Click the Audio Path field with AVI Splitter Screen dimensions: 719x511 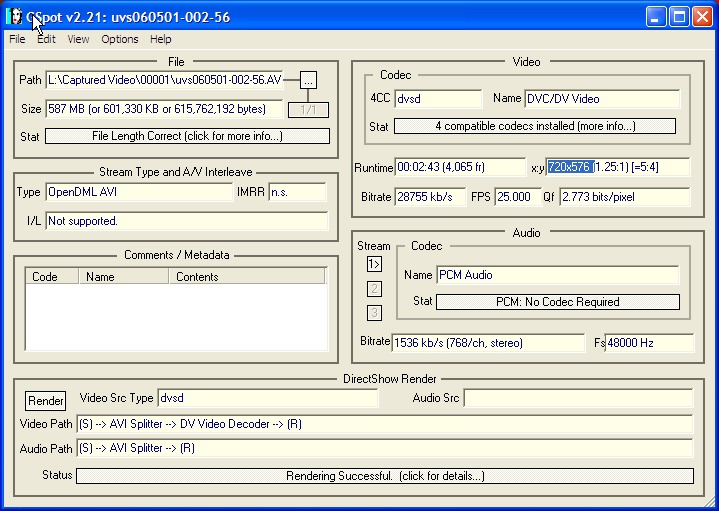[x=385, y=448]
